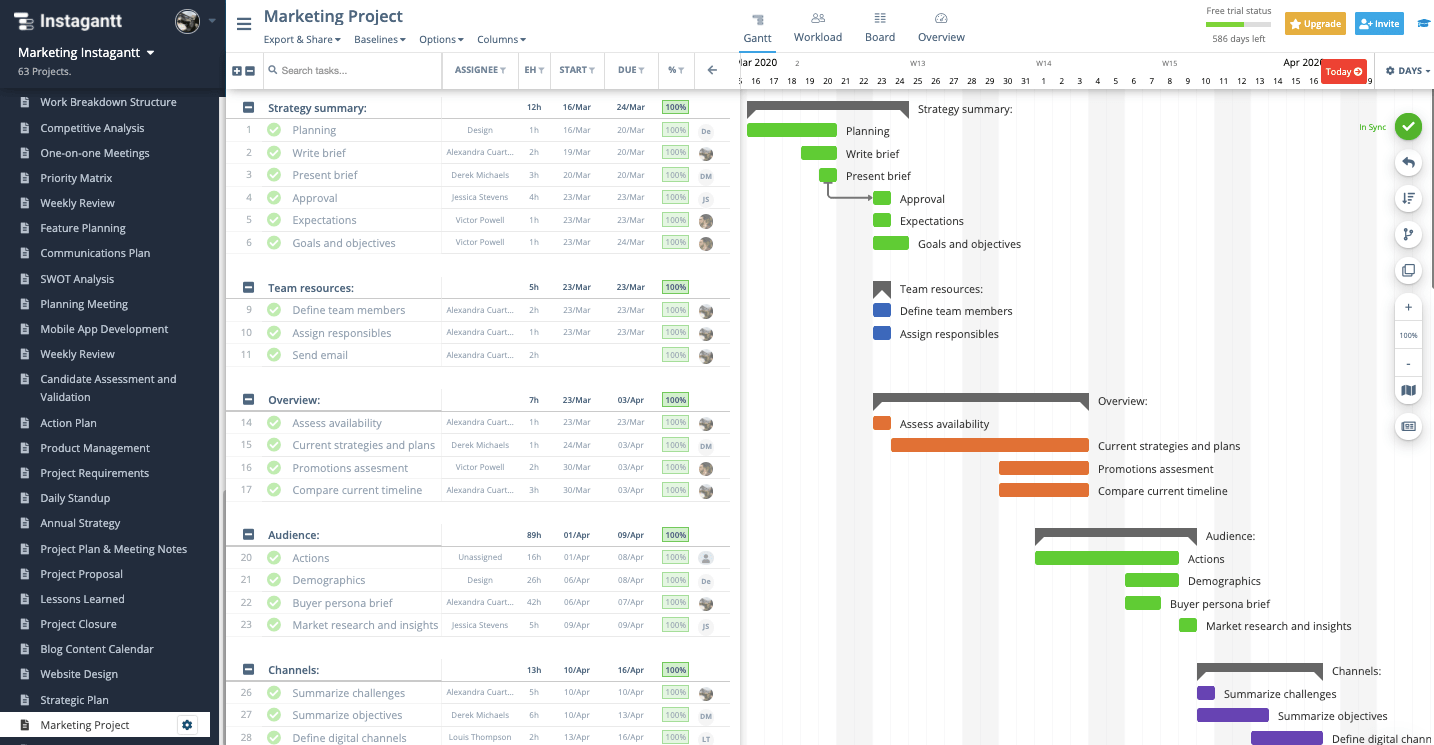
Task: Click the Upgrade button
Action: pos(1314,22)
